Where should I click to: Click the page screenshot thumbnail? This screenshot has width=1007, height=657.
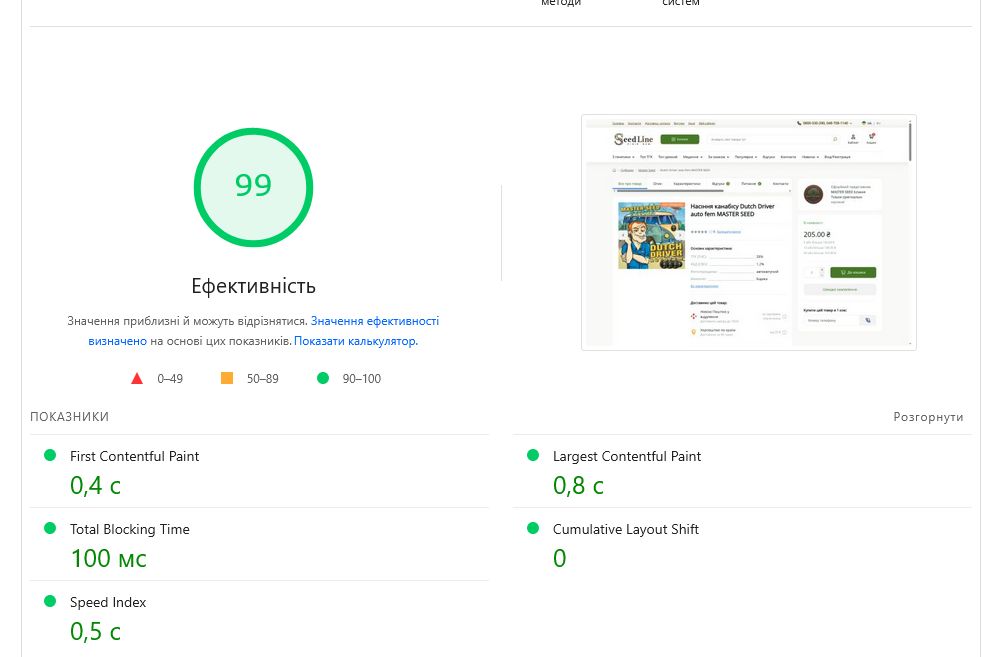pyautogui.click(x=748, y=232)
